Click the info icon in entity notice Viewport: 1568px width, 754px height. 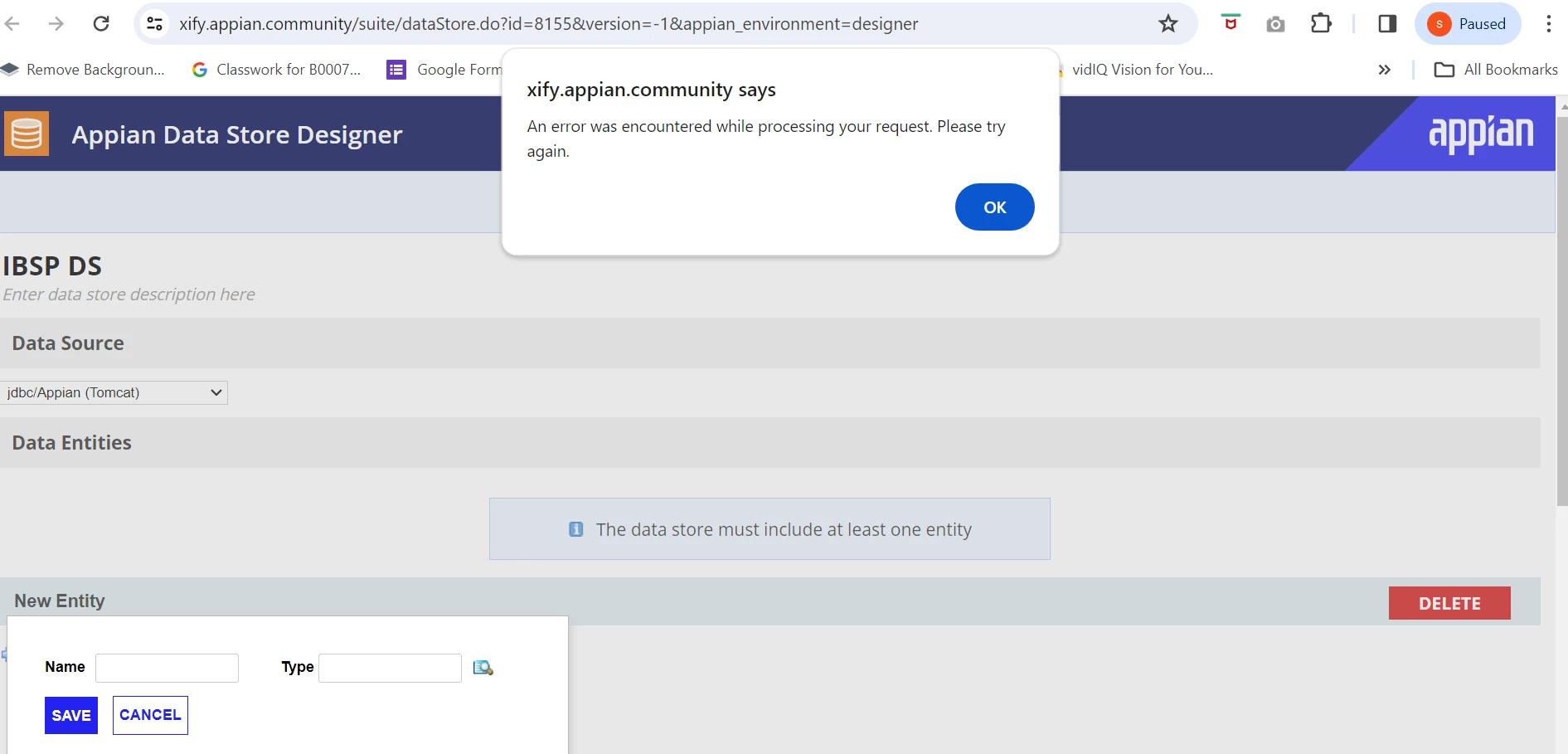pos(575,529)
